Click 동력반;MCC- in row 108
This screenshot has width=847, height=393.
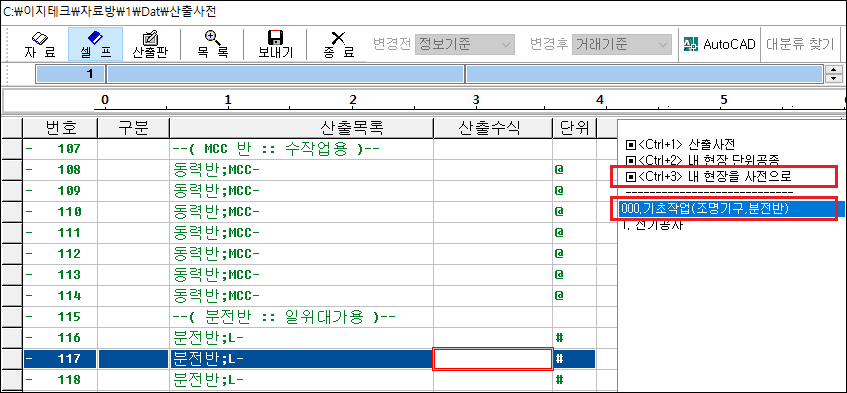tap(216, 170)
